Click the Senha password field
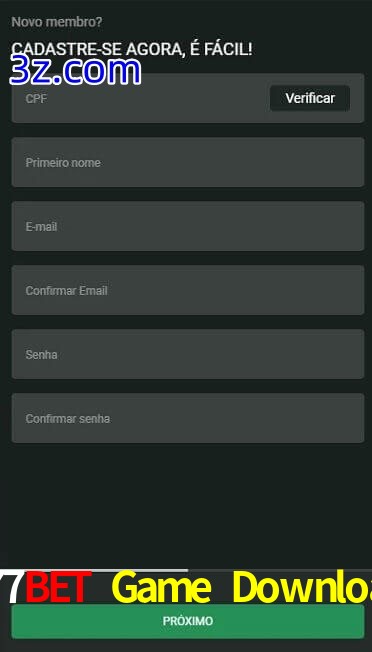 point(188,354)
